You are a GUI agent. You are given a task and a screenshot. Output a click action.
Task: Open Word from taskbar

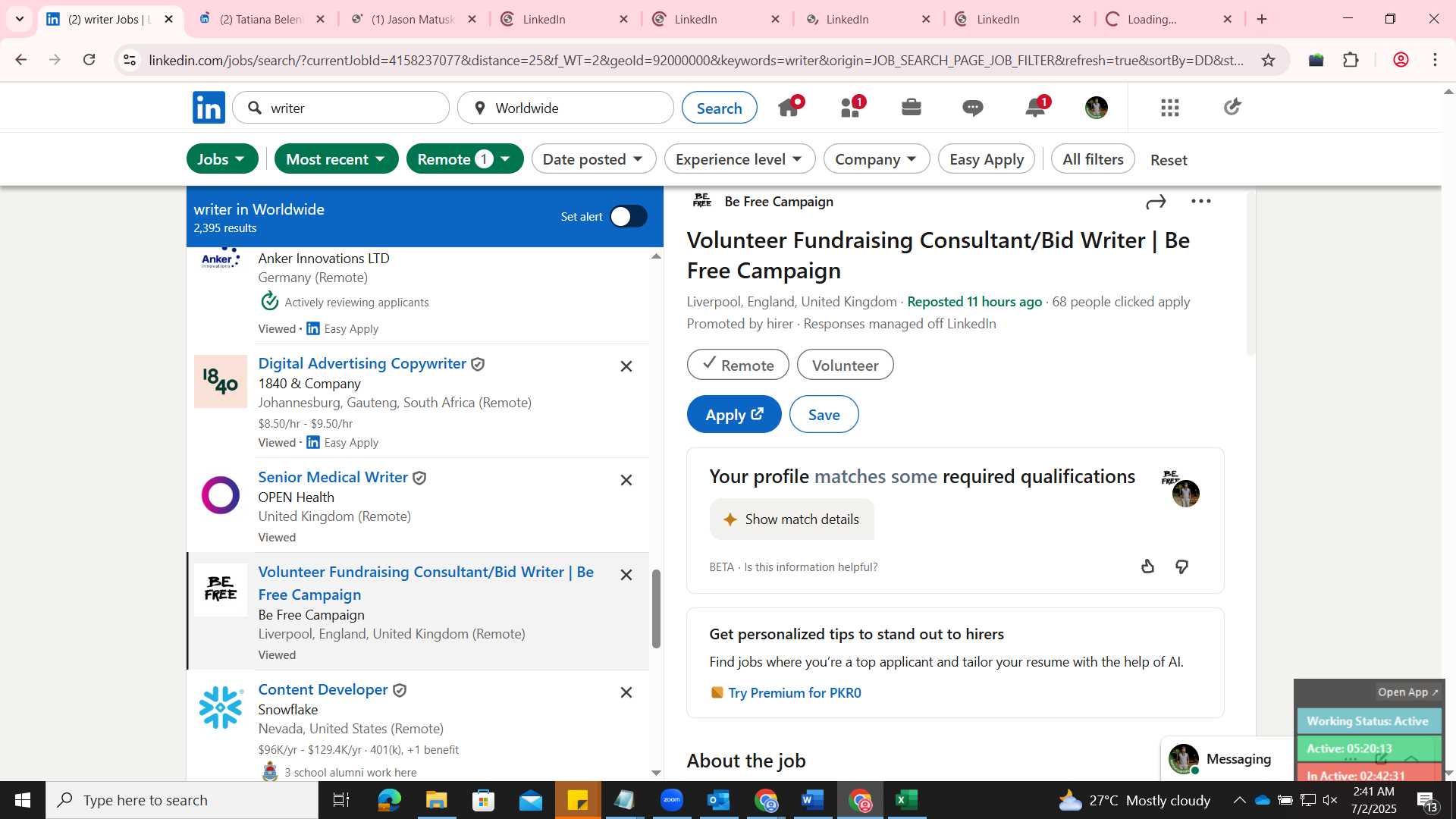[x=812, y=800]
